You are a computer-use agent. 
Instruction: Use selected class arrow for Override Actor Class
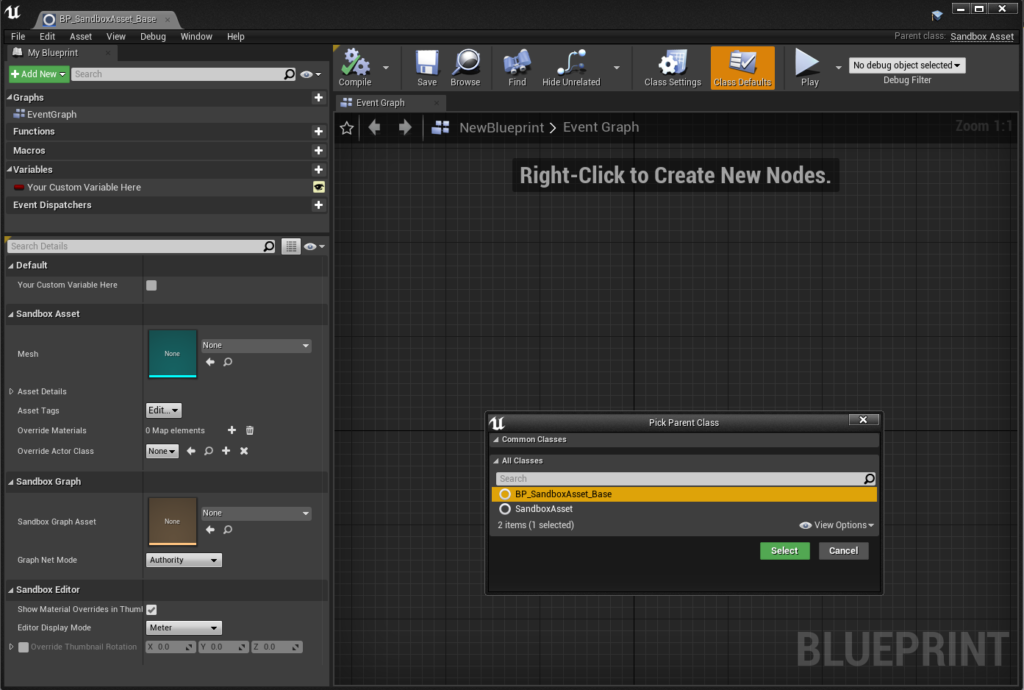[x=191, y=451]
